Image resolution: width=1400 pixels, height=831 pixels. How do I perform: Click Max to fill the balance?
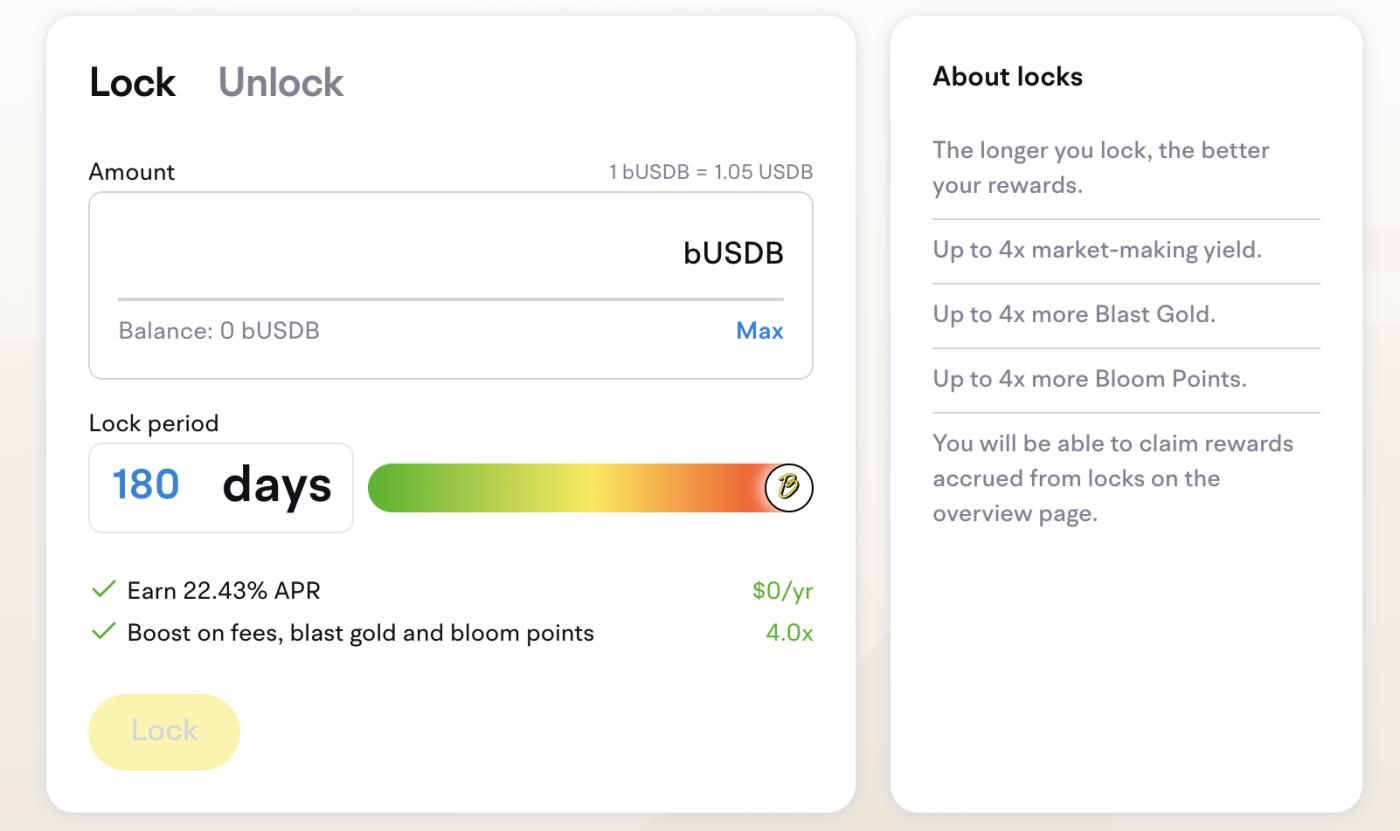pyautogui.click(x=759, y=331)
